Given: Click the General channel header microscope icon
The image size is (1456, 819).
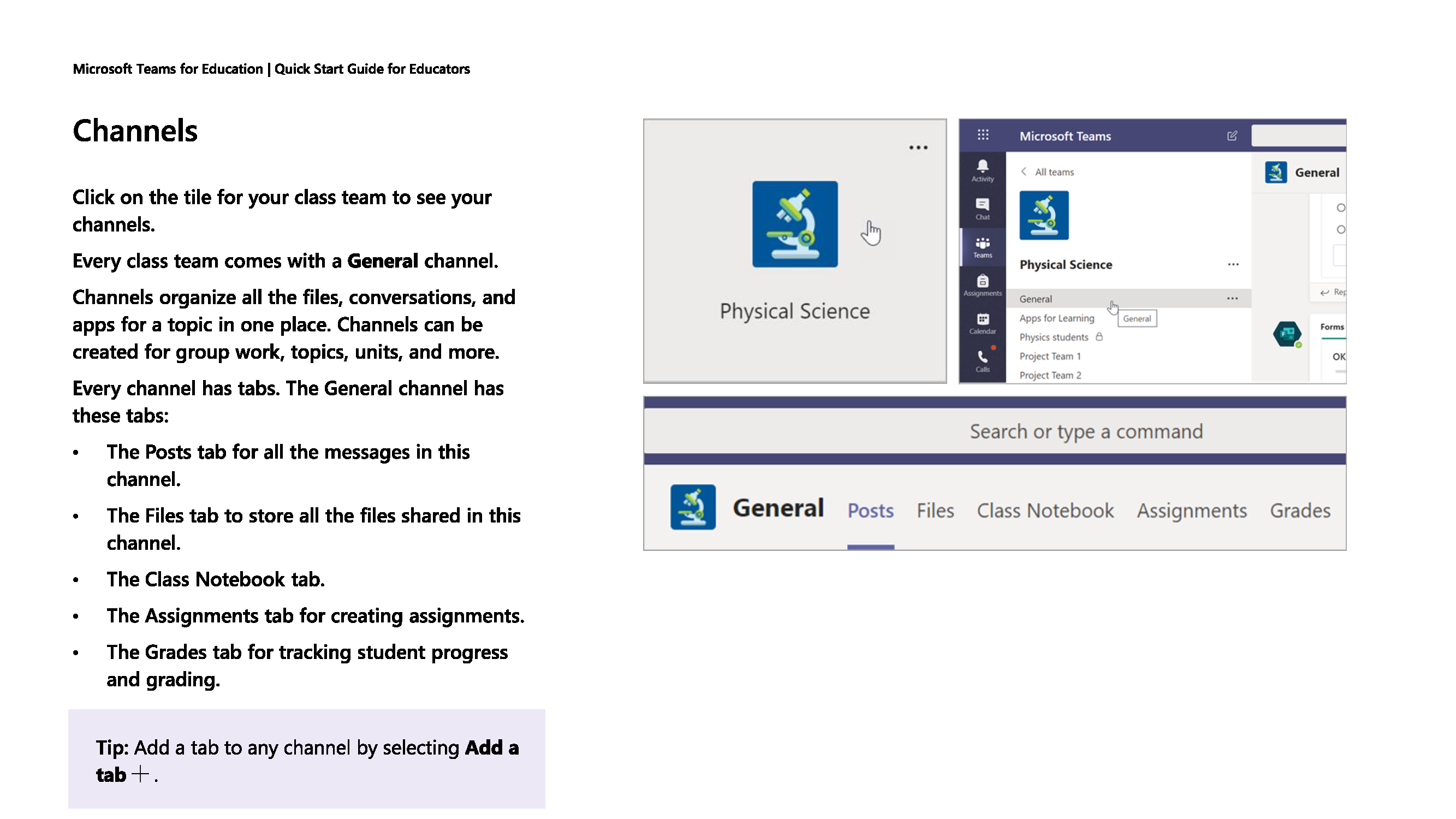Looking at the screenshot, I should click(1276, 172).
